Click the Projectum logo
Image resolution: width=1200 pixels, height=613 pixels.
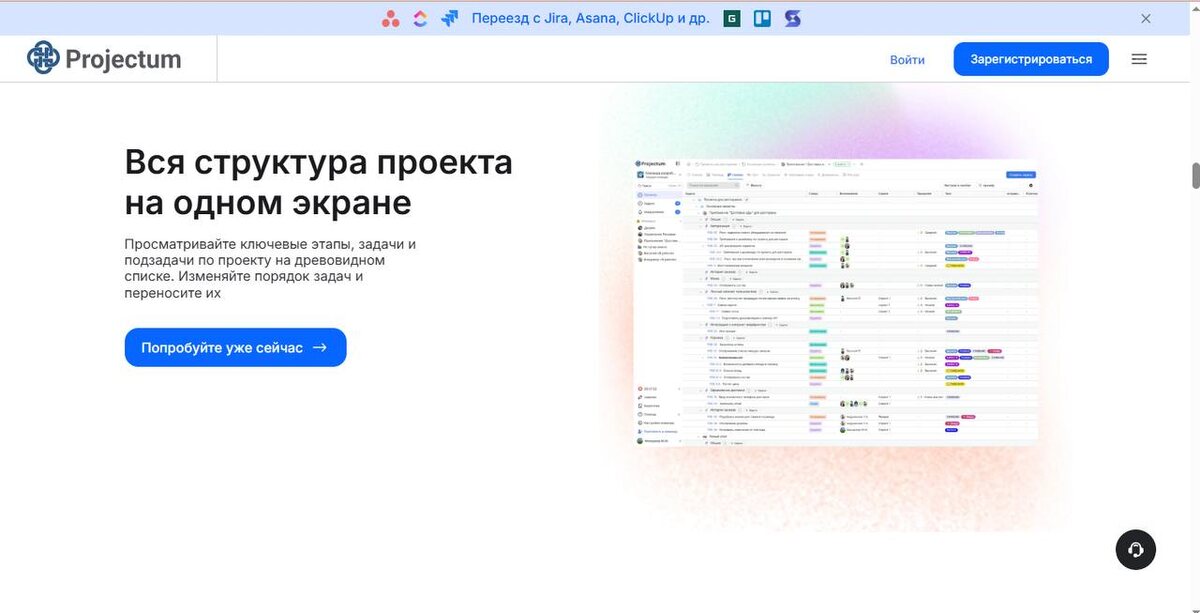coord(104,59)
